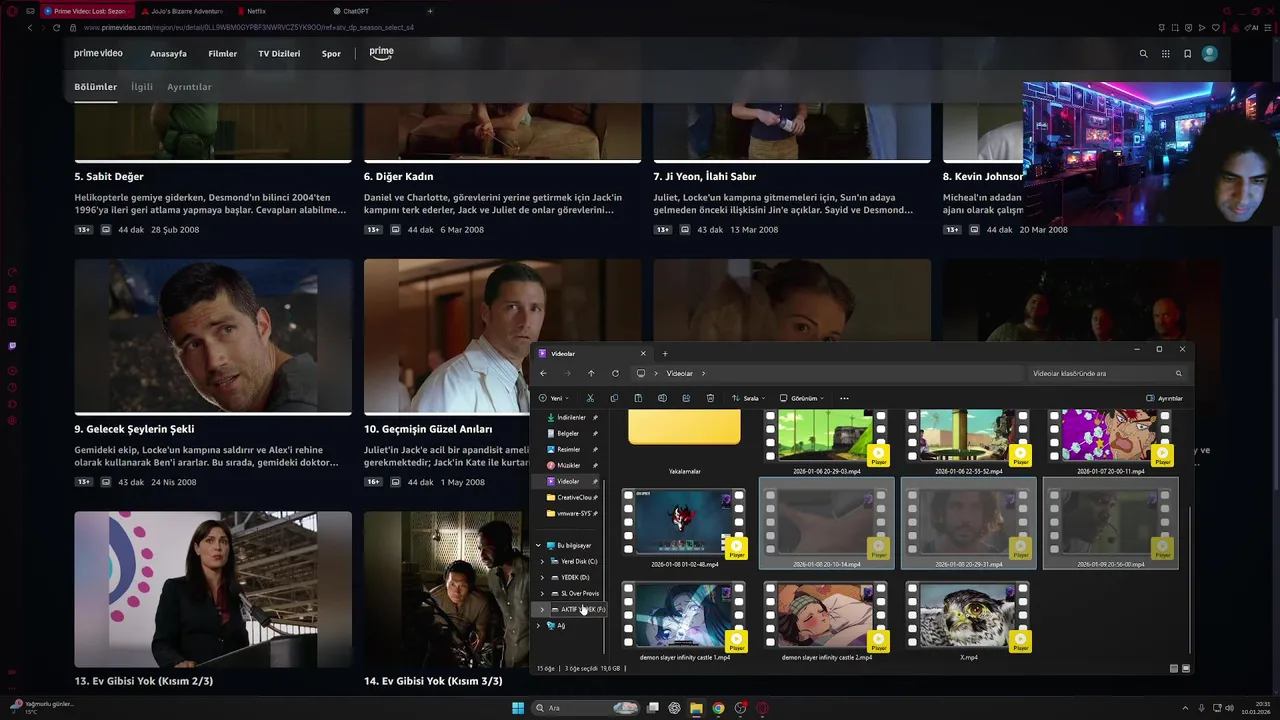
Task: Select the İndirilenler quick access item
Action: (571, 417)
